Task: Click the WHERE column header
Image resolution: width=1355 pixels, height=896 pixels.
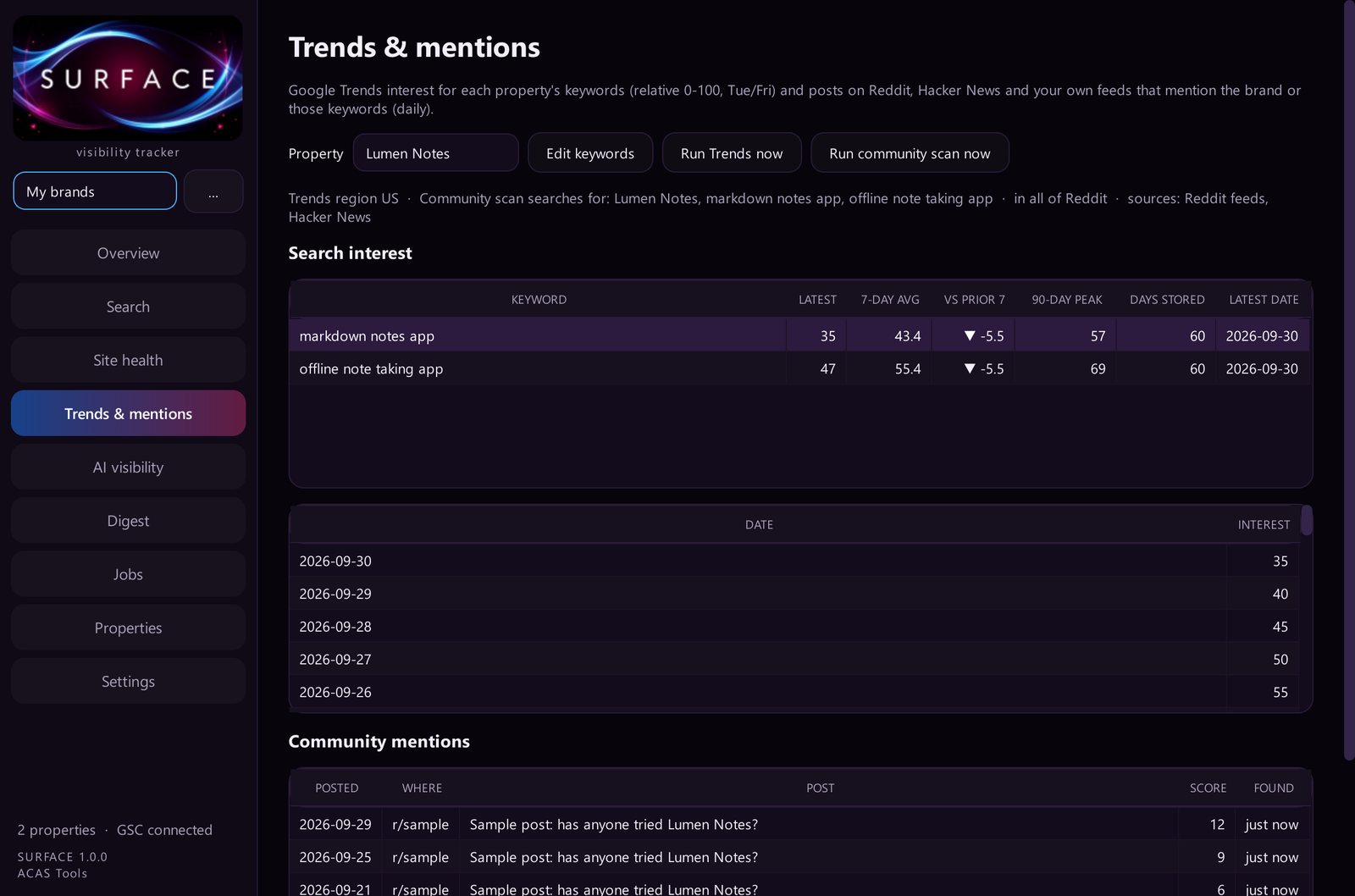Action: 422,788
